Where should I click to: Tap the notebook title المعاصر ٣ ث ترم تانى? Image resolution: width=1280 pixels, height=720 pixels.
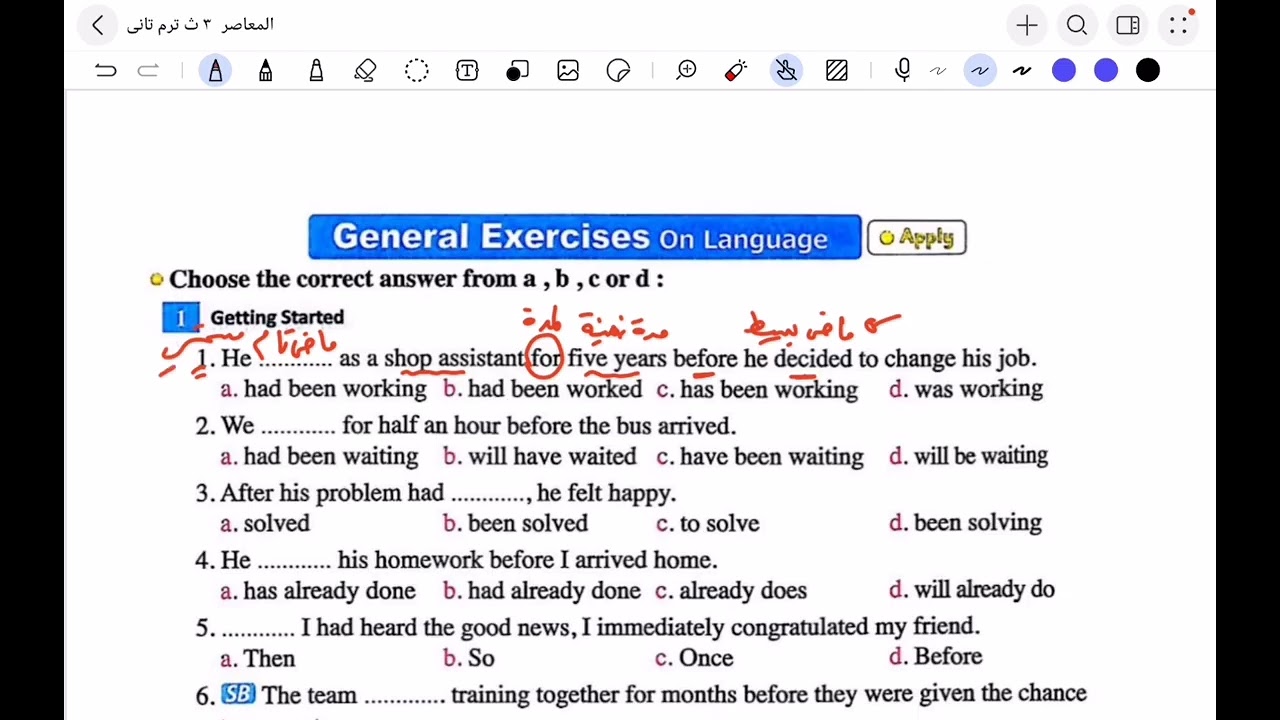tap(200, 25)
